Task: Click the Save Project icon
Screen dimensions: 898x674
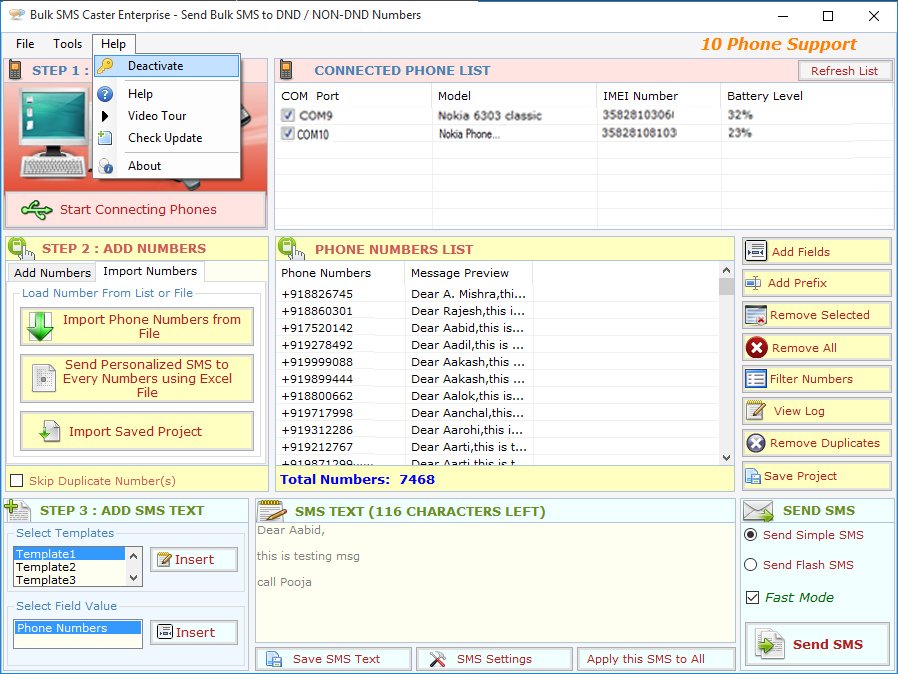Action: [753, 476]
